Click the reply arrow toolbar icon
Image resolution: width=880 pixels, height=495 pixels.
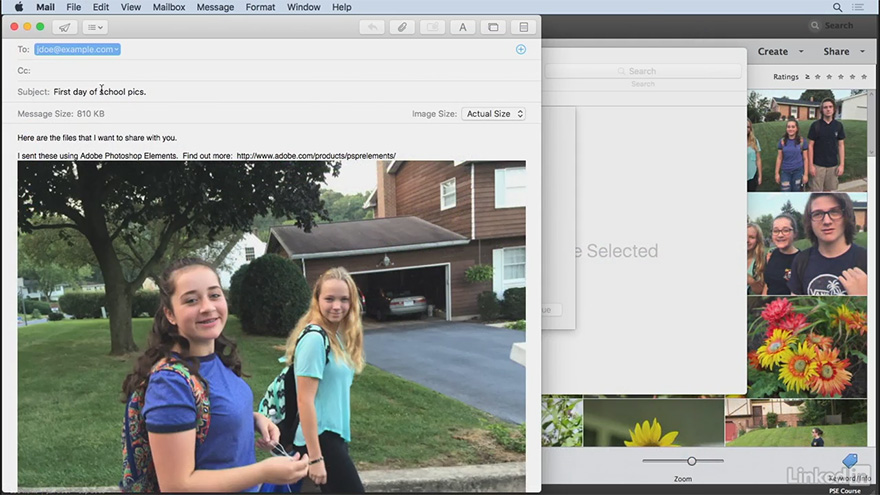click(372, 27)
